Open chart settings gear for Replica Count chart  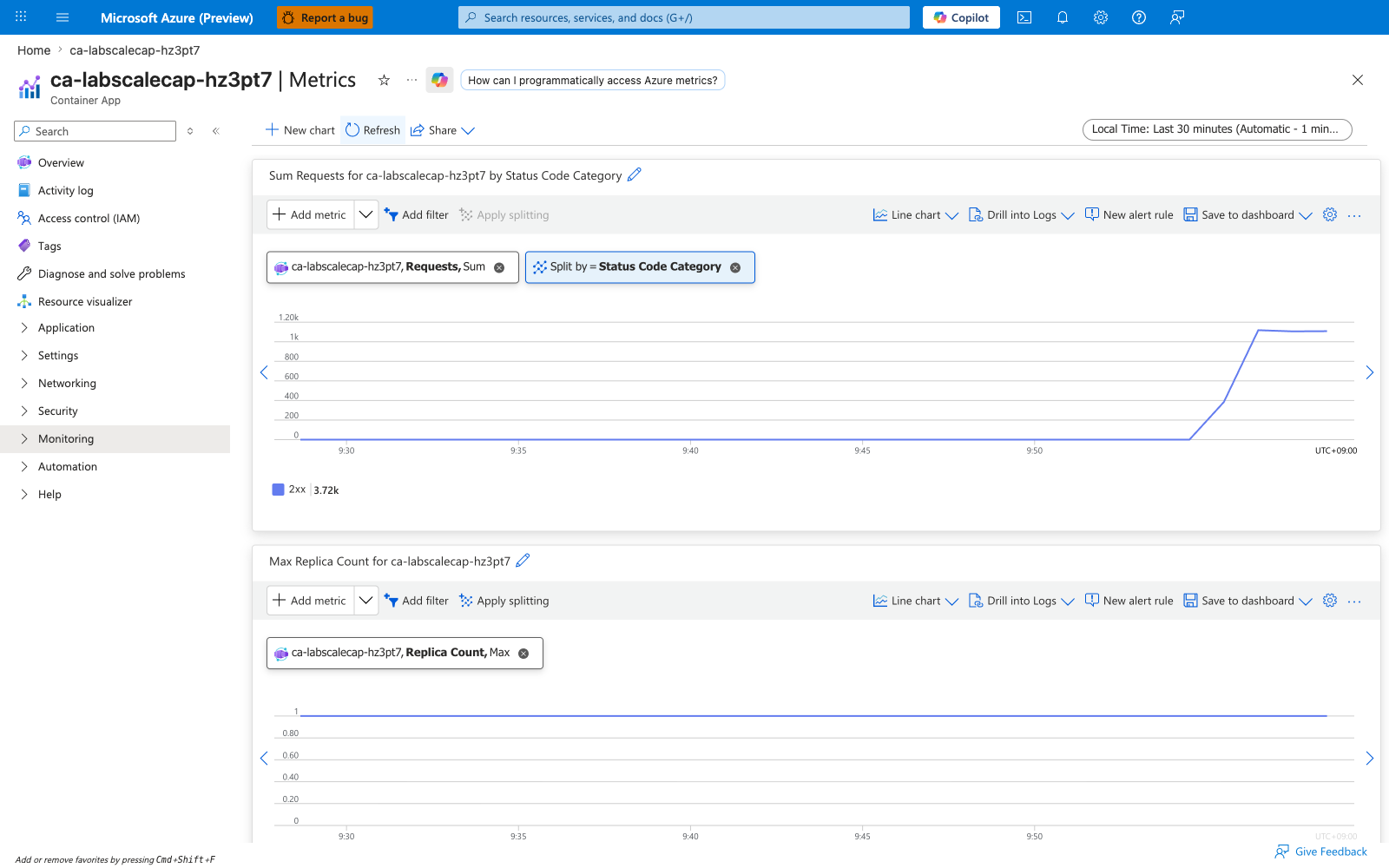(x=1330, y=600)
